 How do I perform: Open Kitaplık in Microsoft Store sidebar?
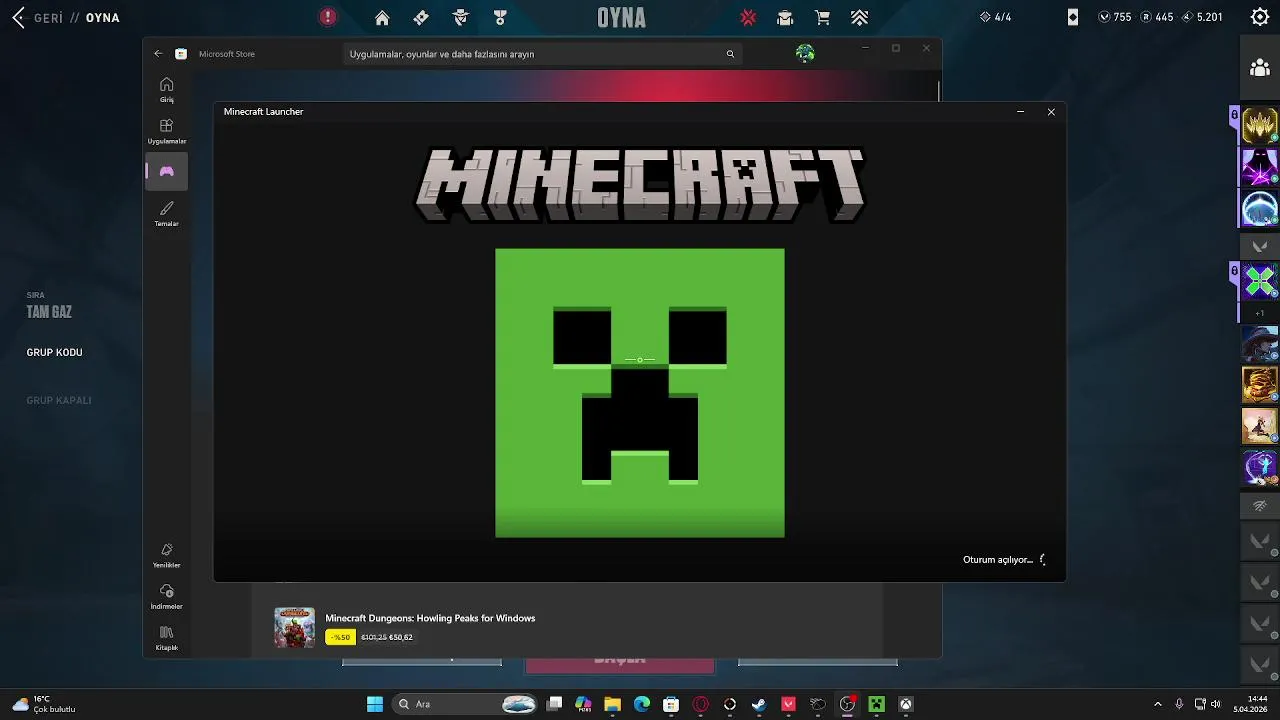(x=167, y=638)
